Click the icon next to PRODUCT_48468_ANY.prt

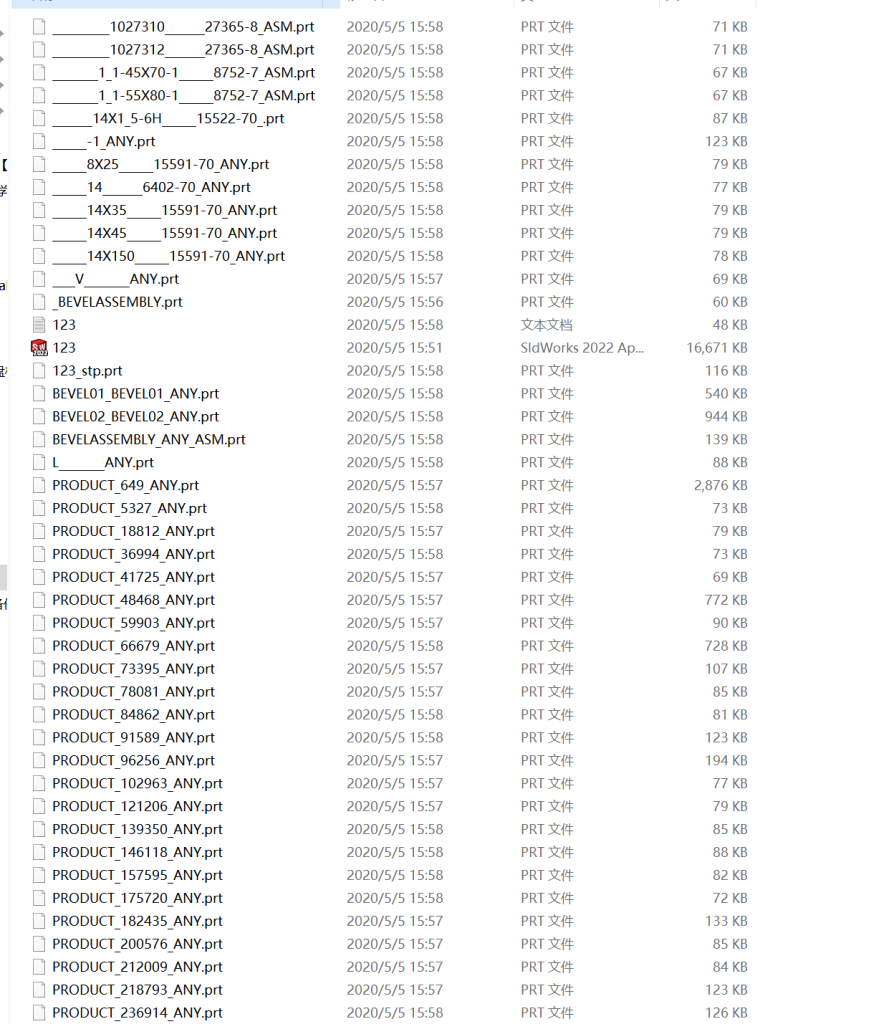[x=39, y=600]
